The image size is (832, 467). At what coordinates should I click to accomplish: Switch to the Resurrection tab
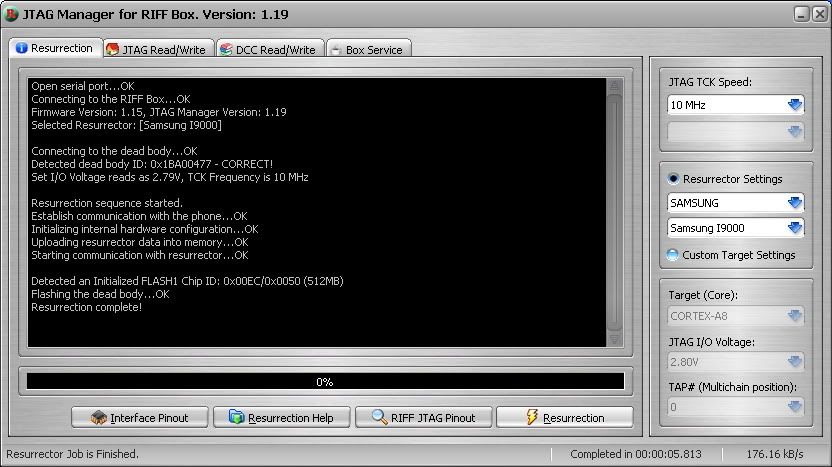tap(55, 48)
